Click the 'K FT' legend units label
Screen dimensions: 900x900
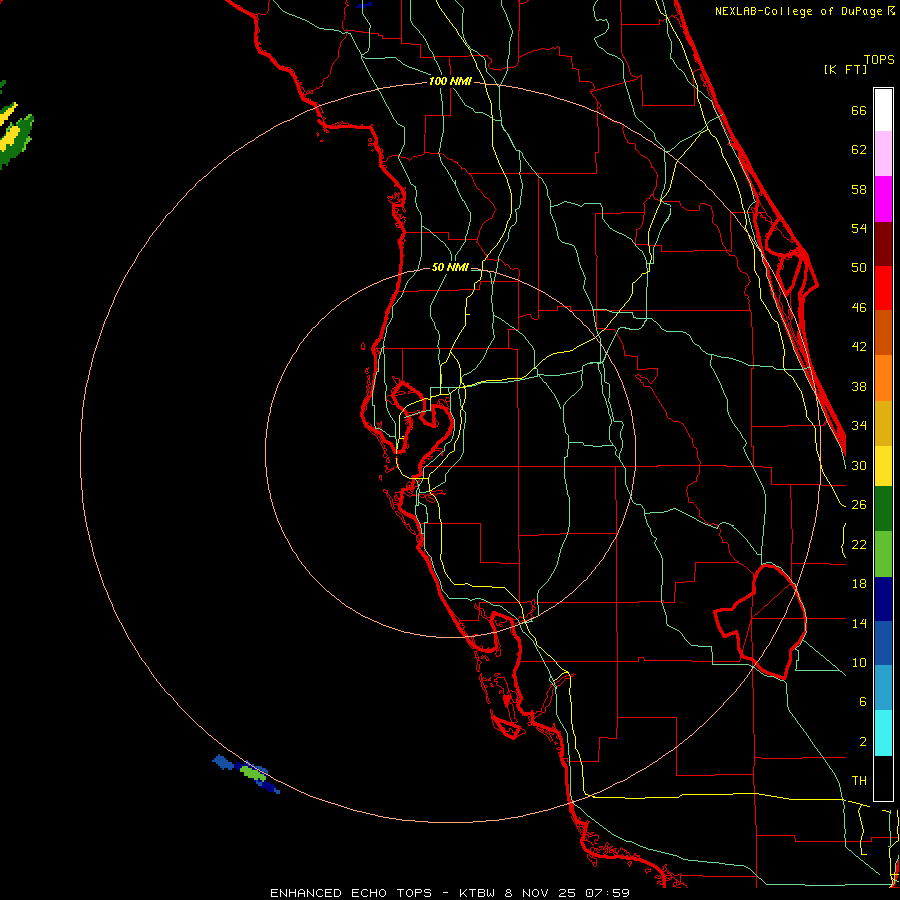click(845, 69)
